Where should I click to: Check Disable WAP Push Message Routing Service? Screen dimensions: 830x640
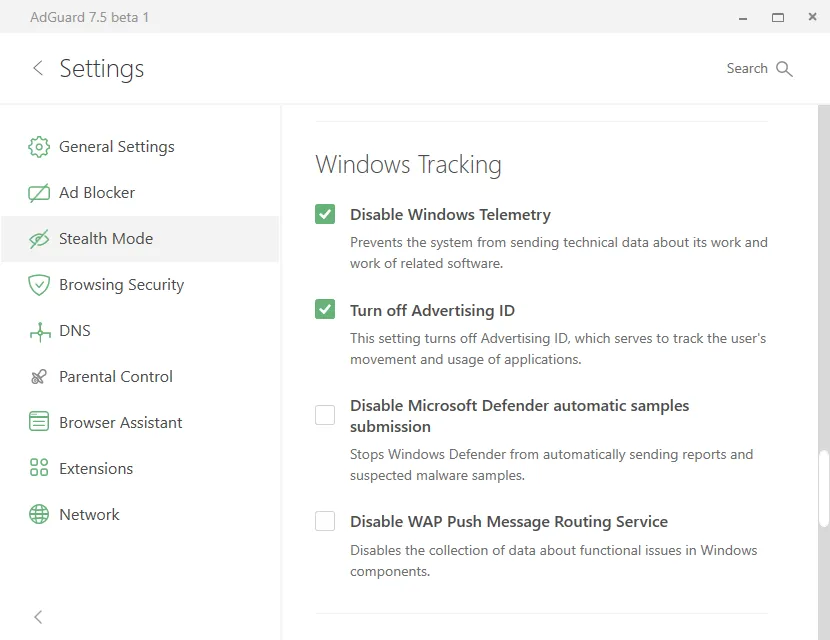click(x=325, y=521)
